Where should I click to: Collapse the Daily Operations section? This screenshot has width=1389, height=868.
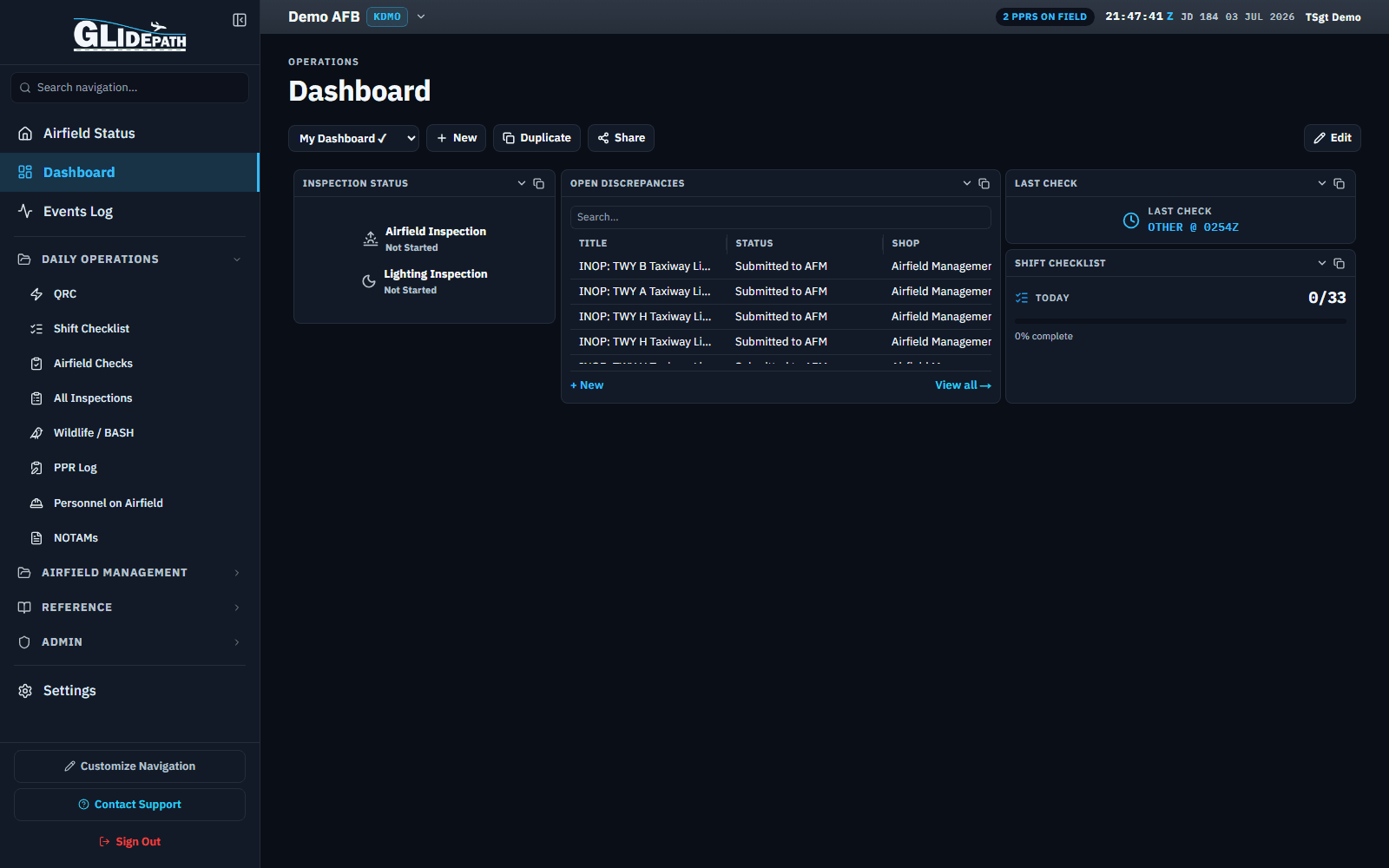click(129, 259)
